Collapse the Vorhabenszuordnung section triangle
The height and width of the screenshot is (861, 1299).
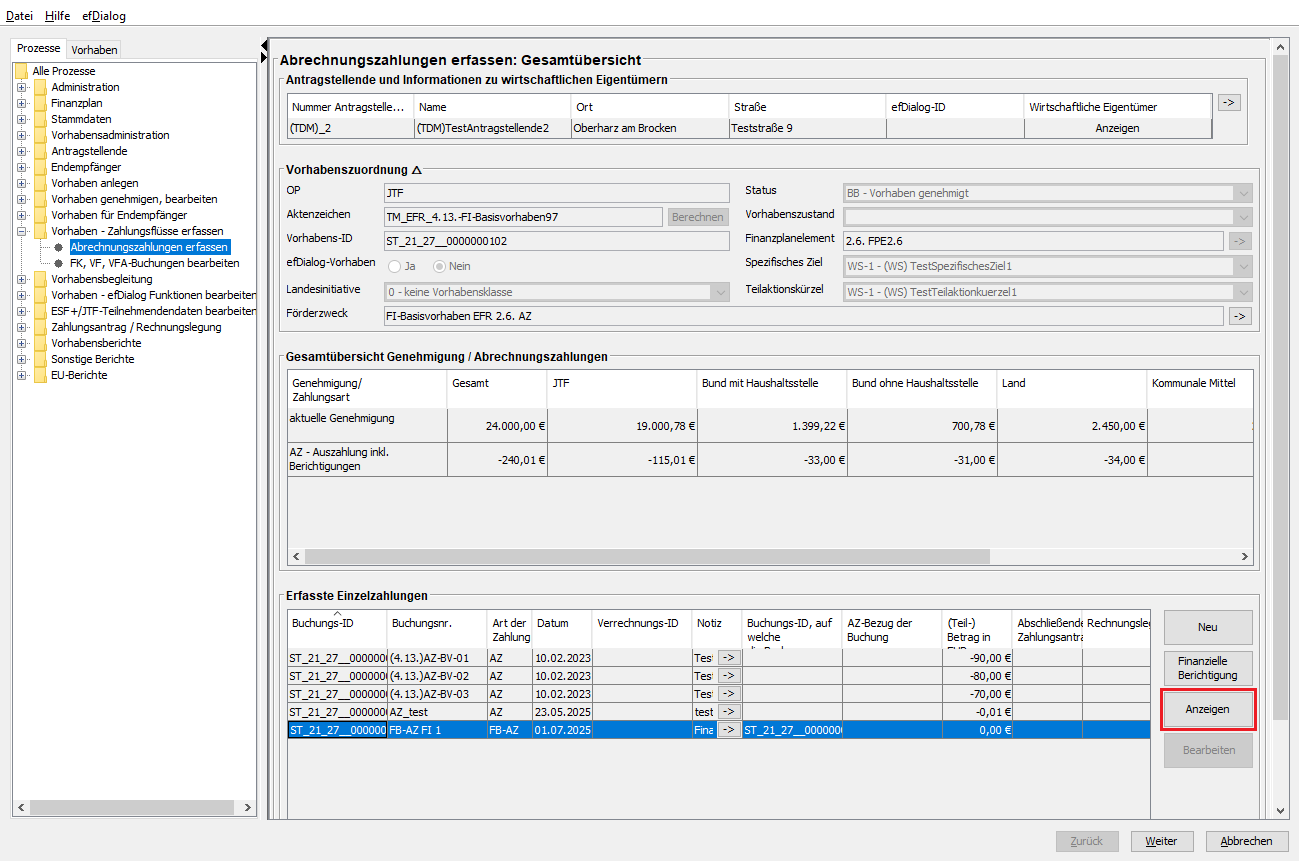pyautogui.click(x=417, y=171)
